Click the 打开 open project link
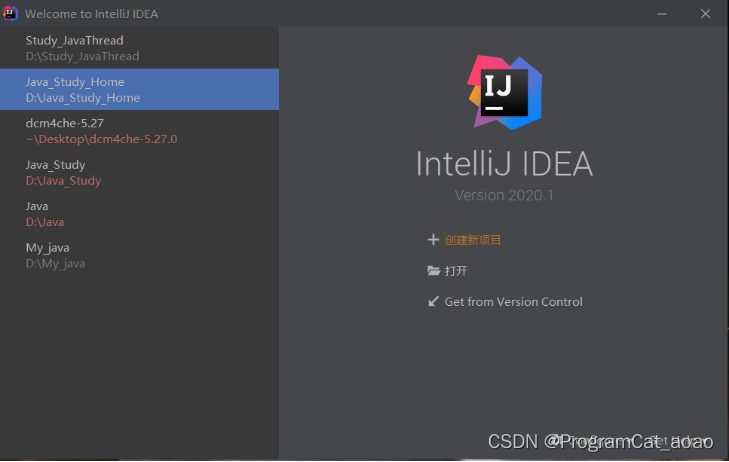Image resolution: width=729 pixels, height=462 pixels. click(456, 271)
